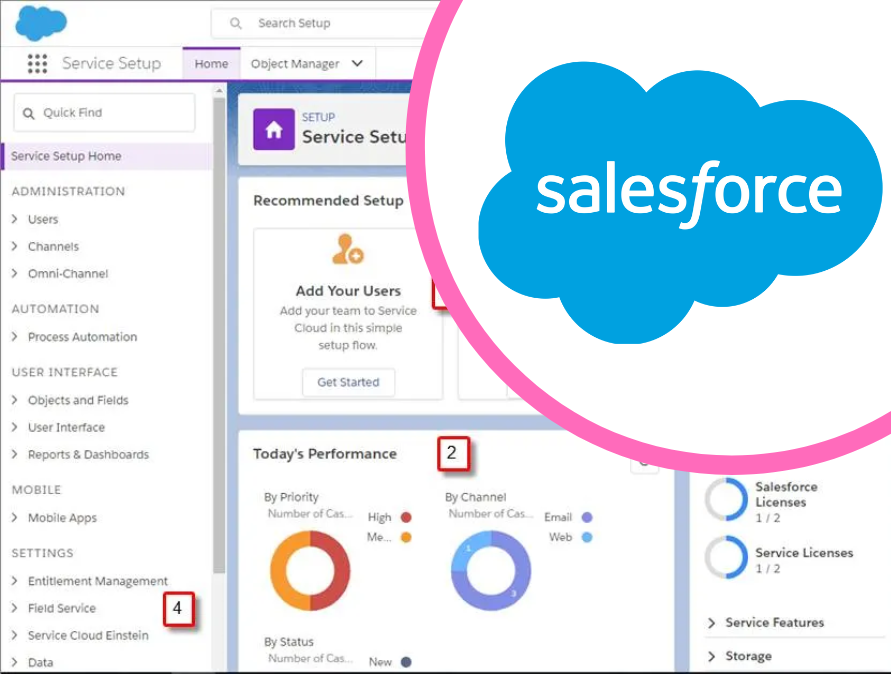The height and width of the screenshot is (674, 891).
Task: Click the Web channel blue legend dot
Action: (587, 537)
